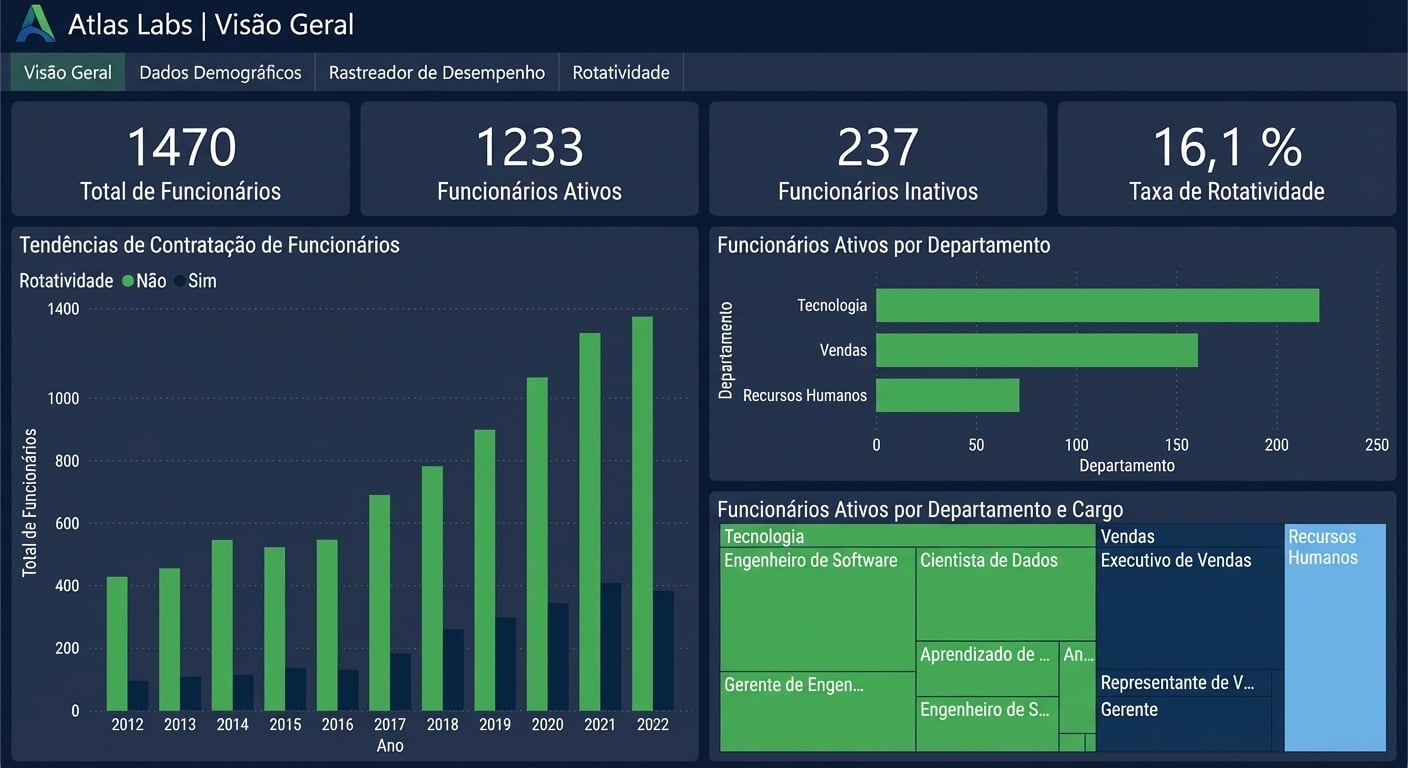Select the green bar for year 2012
Viewport: 1408px width, 768px height.
[117, 644]
